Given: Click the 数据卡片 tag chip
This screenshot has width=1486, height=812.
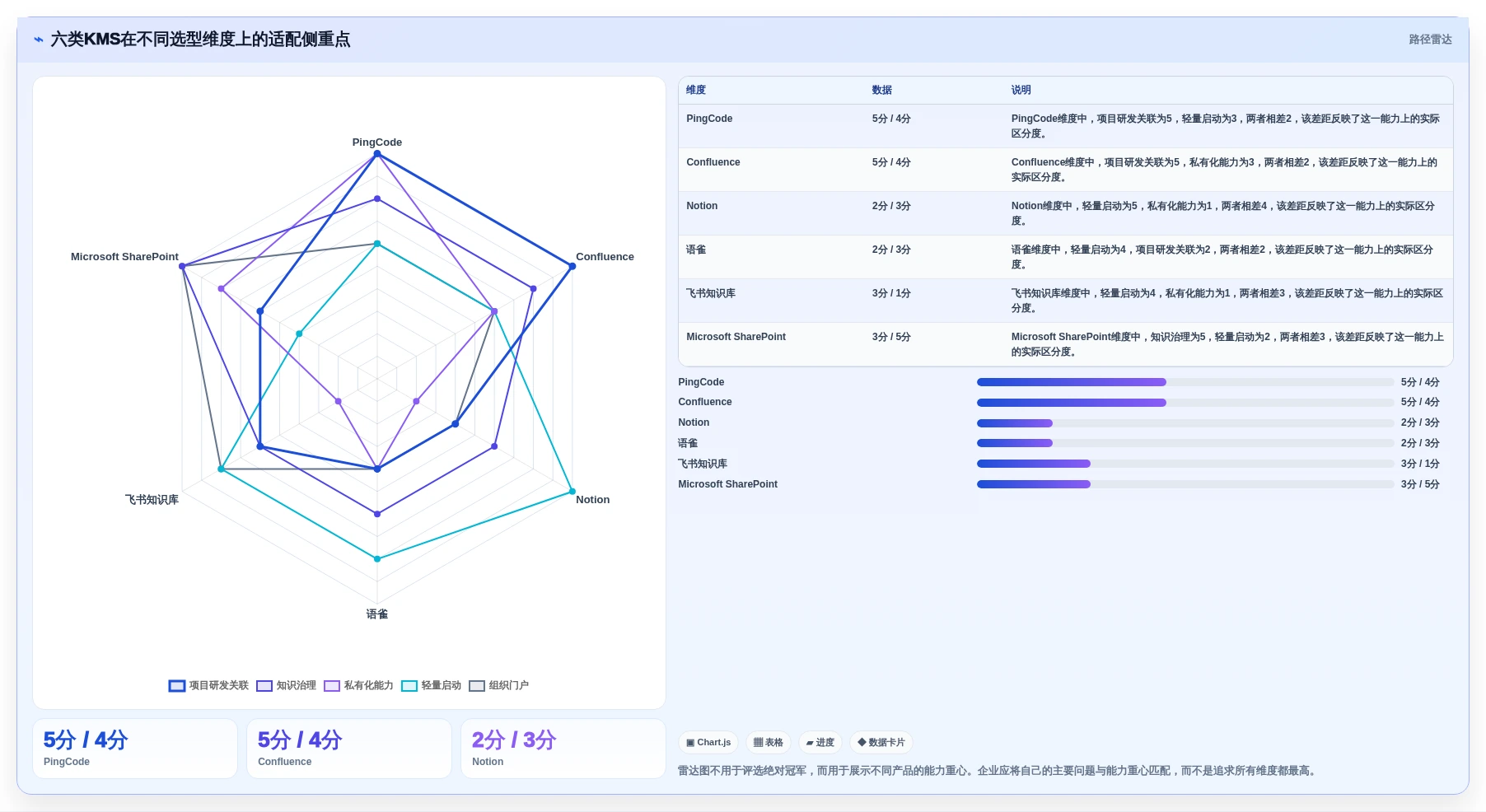Looking at the screenshot, I should 881,742.
